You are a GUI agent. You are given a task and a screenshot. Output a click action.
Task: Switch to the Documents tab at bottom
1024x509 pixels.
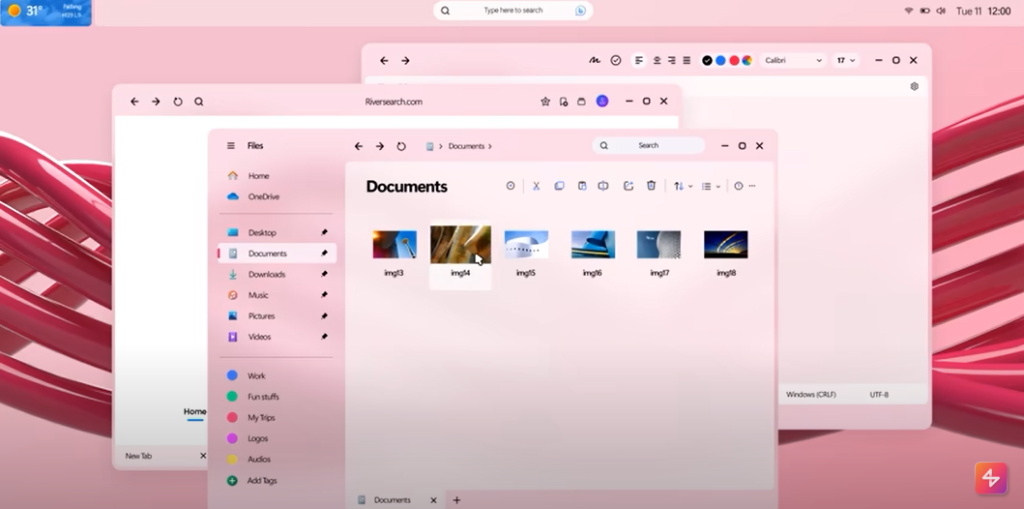tap(392, 500)
